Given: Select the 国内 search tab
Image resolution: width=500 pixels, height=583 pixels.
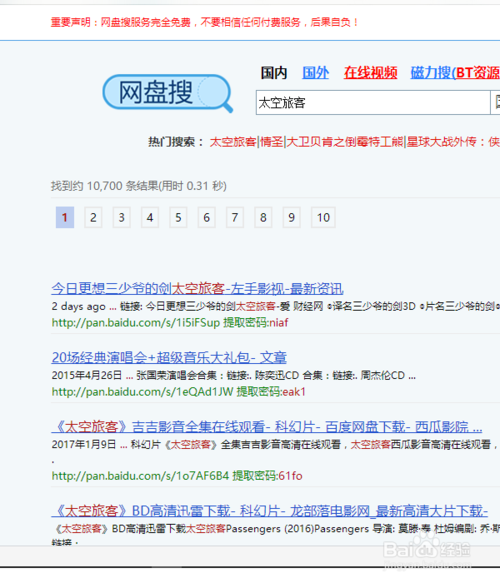Looking at the screenshot, I should pos(274,73).
